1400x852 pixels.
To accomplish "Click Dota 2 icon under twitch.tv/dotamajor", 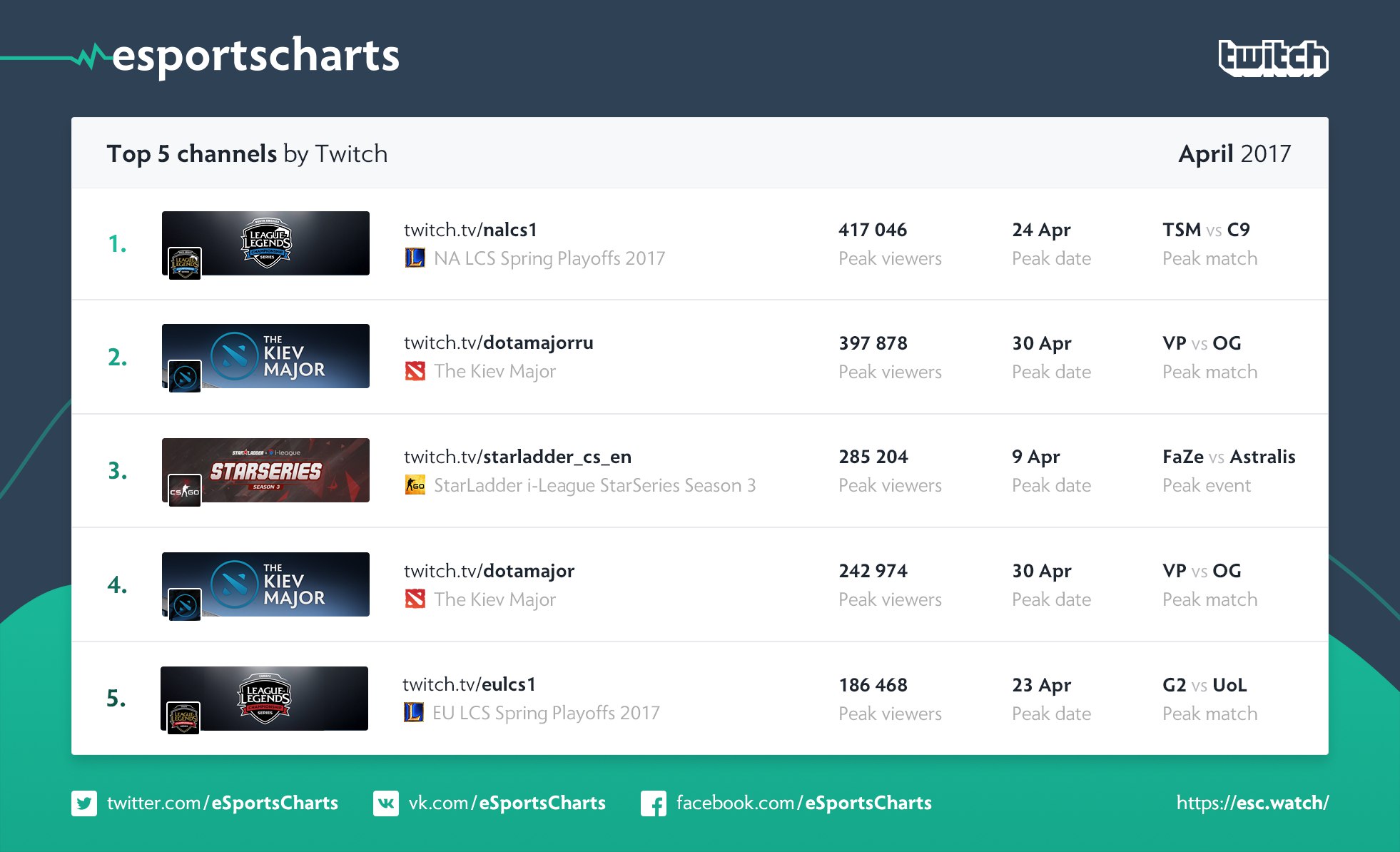I will pos(415,599).
